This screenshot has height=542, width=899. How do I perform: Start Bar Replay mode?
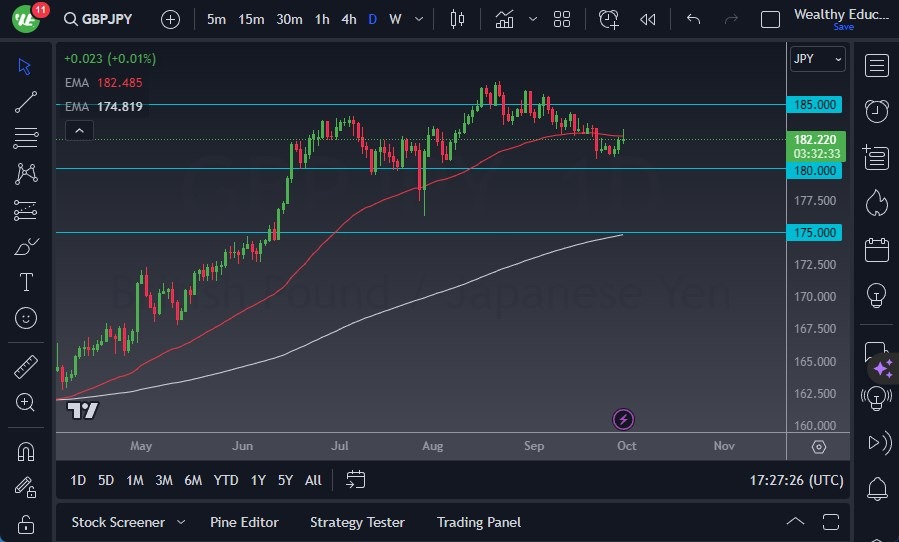pyautogui.click(x=647, y=19)
